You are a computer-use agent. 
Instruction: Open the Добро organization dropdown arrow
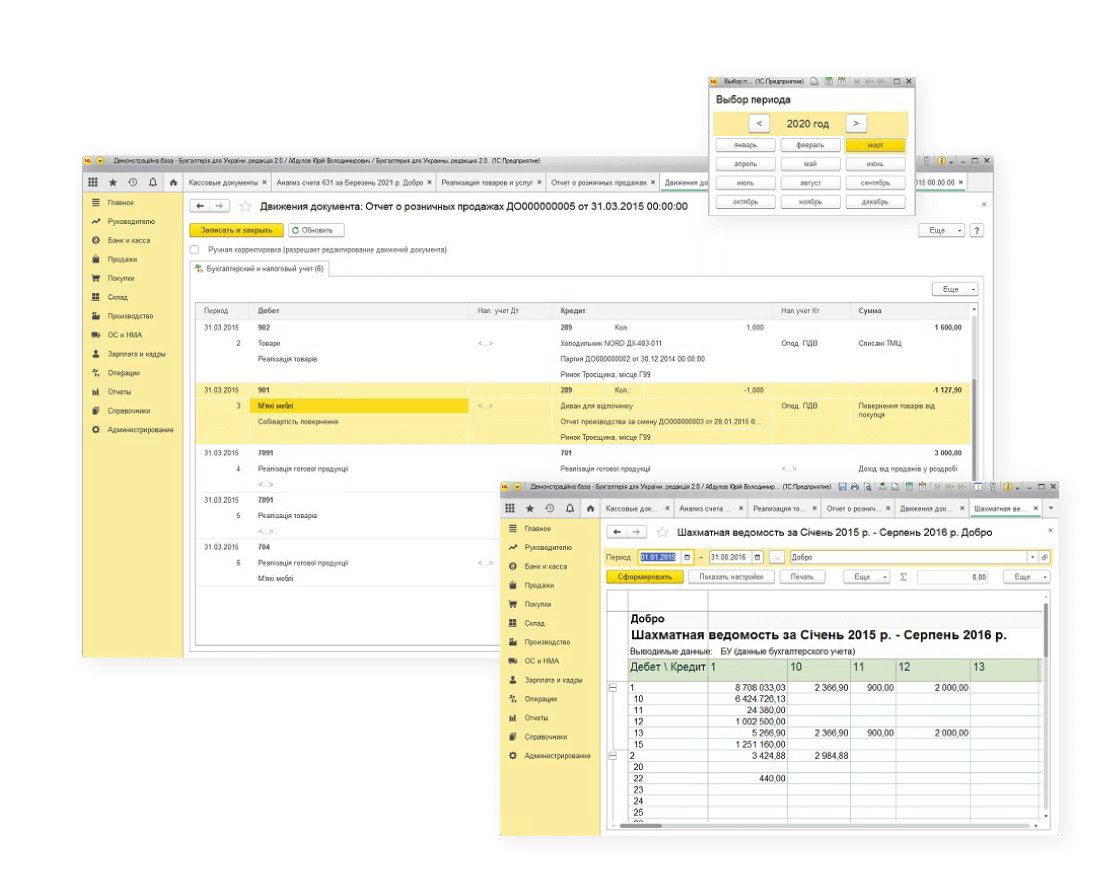(1032, 557)
